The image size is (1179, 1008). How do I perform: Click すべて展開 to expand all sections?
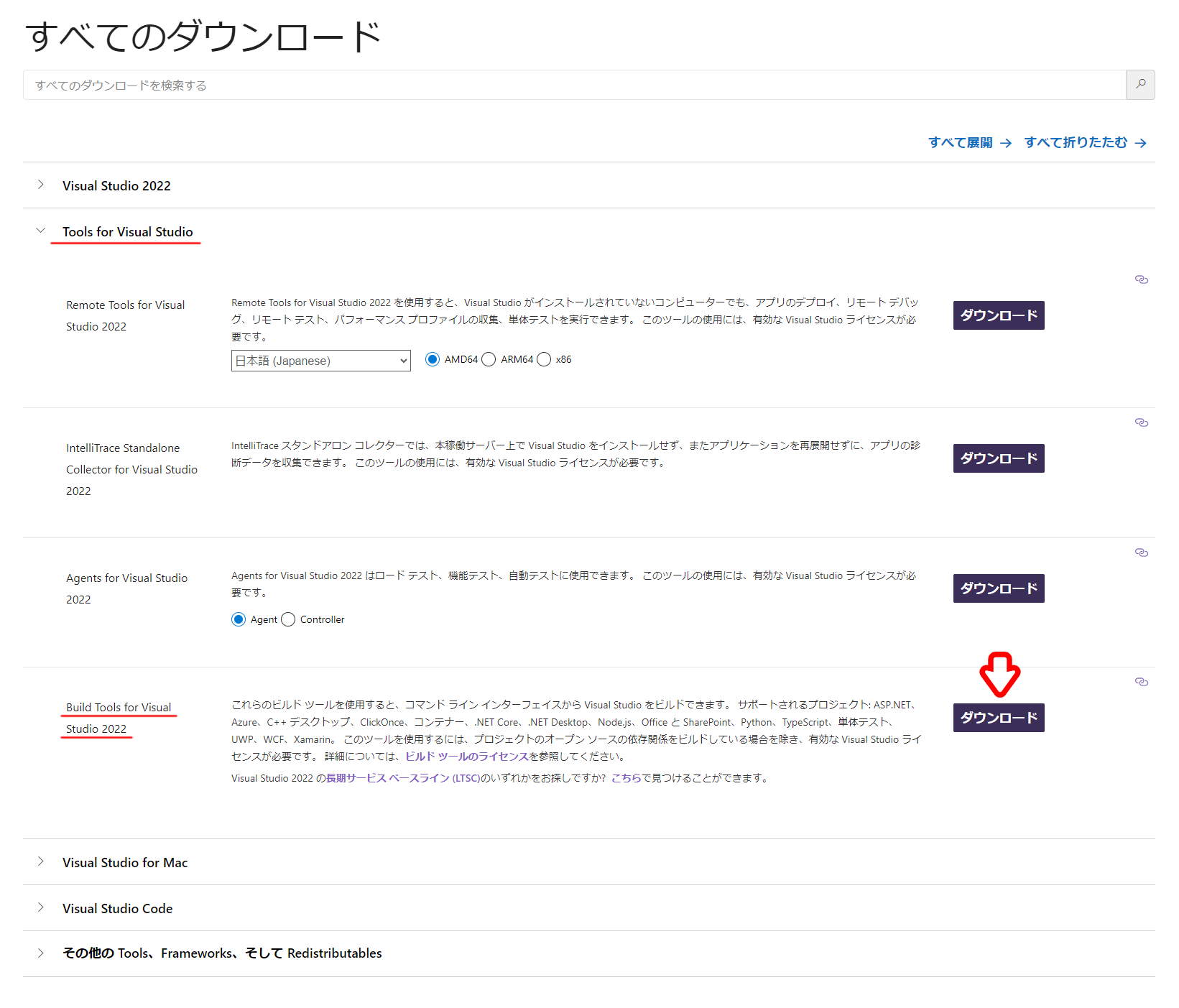coord(961,142)
